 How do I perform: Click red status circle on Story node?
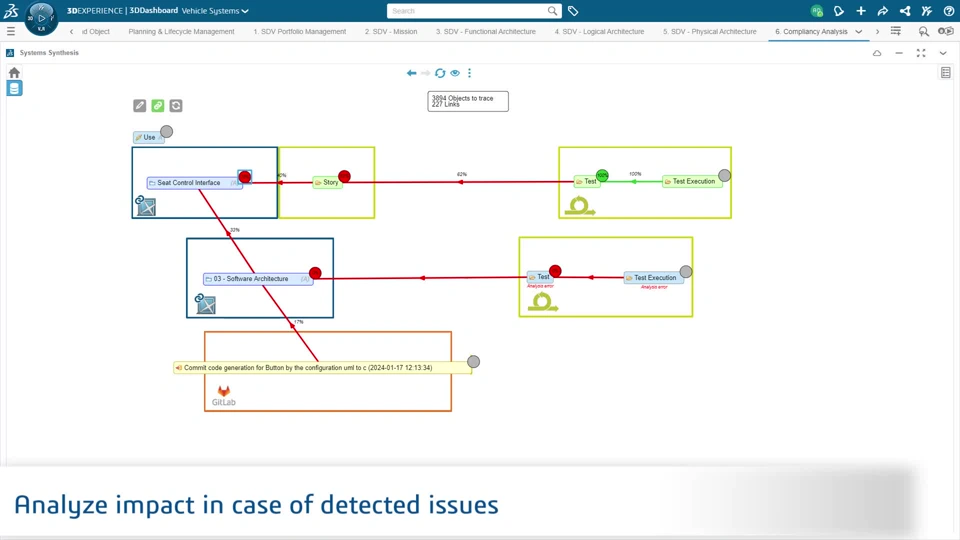click(x=344, y=176)
